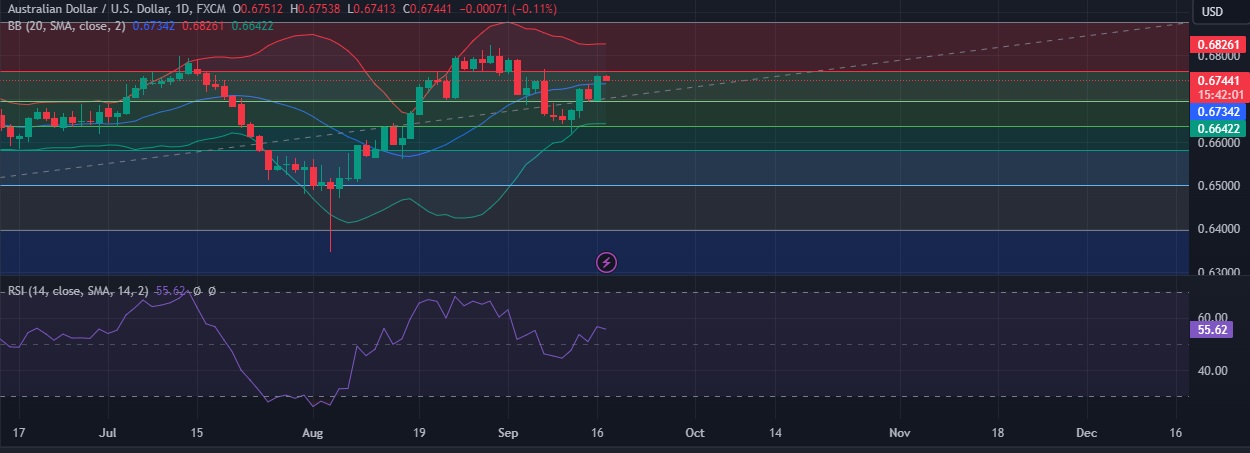This screenshot has height=453, width=1250.
Task: Click the purple 55.62 RSI axis label
Action: point(1212,328)
